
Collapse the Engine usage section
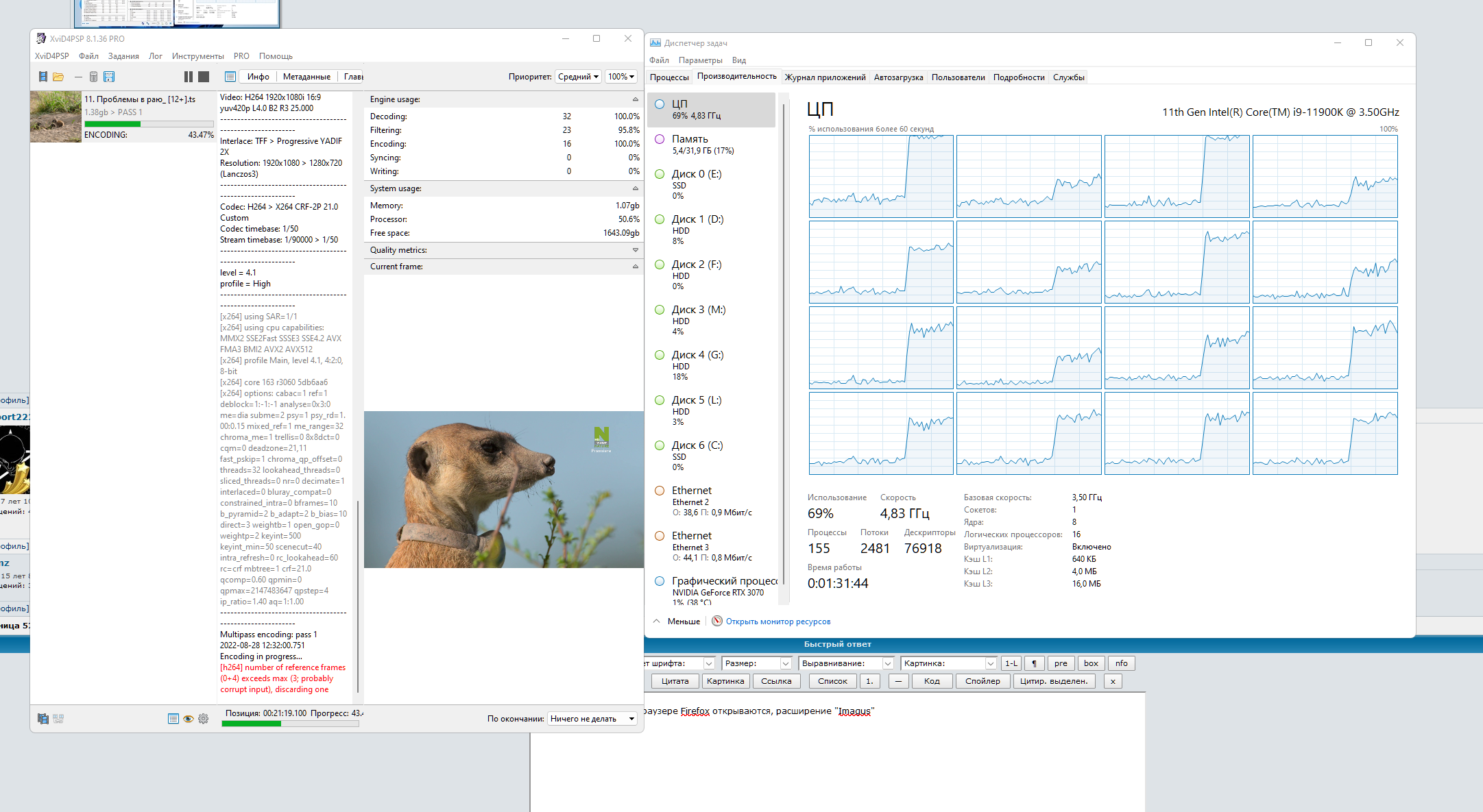click(x=635, y=99)
